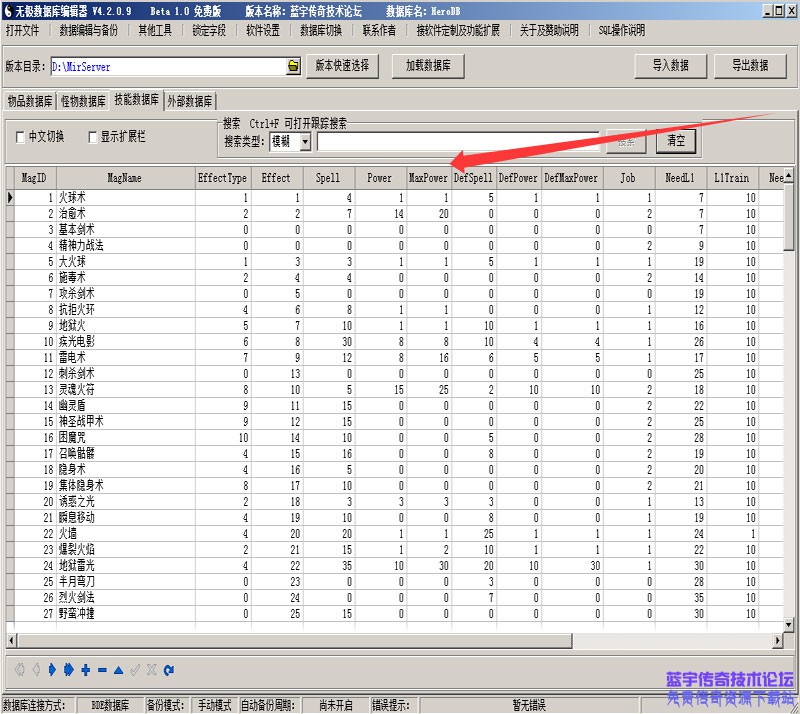Switch to the 怪物数据库 tab
The width and height of the screenshot is (800, 714).
click(83, 101)
